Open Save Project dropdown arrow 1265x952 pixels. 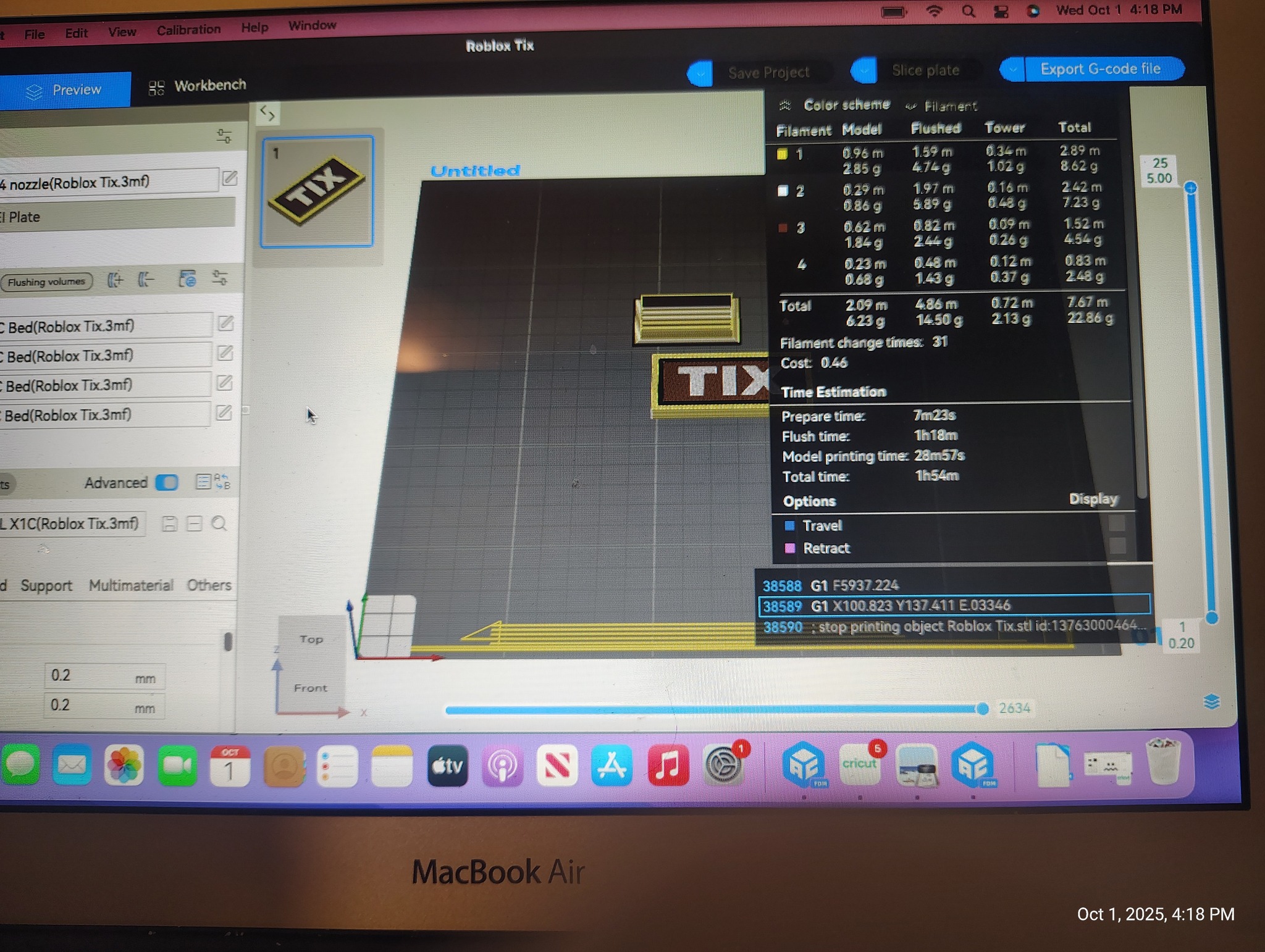click(700, 74)
